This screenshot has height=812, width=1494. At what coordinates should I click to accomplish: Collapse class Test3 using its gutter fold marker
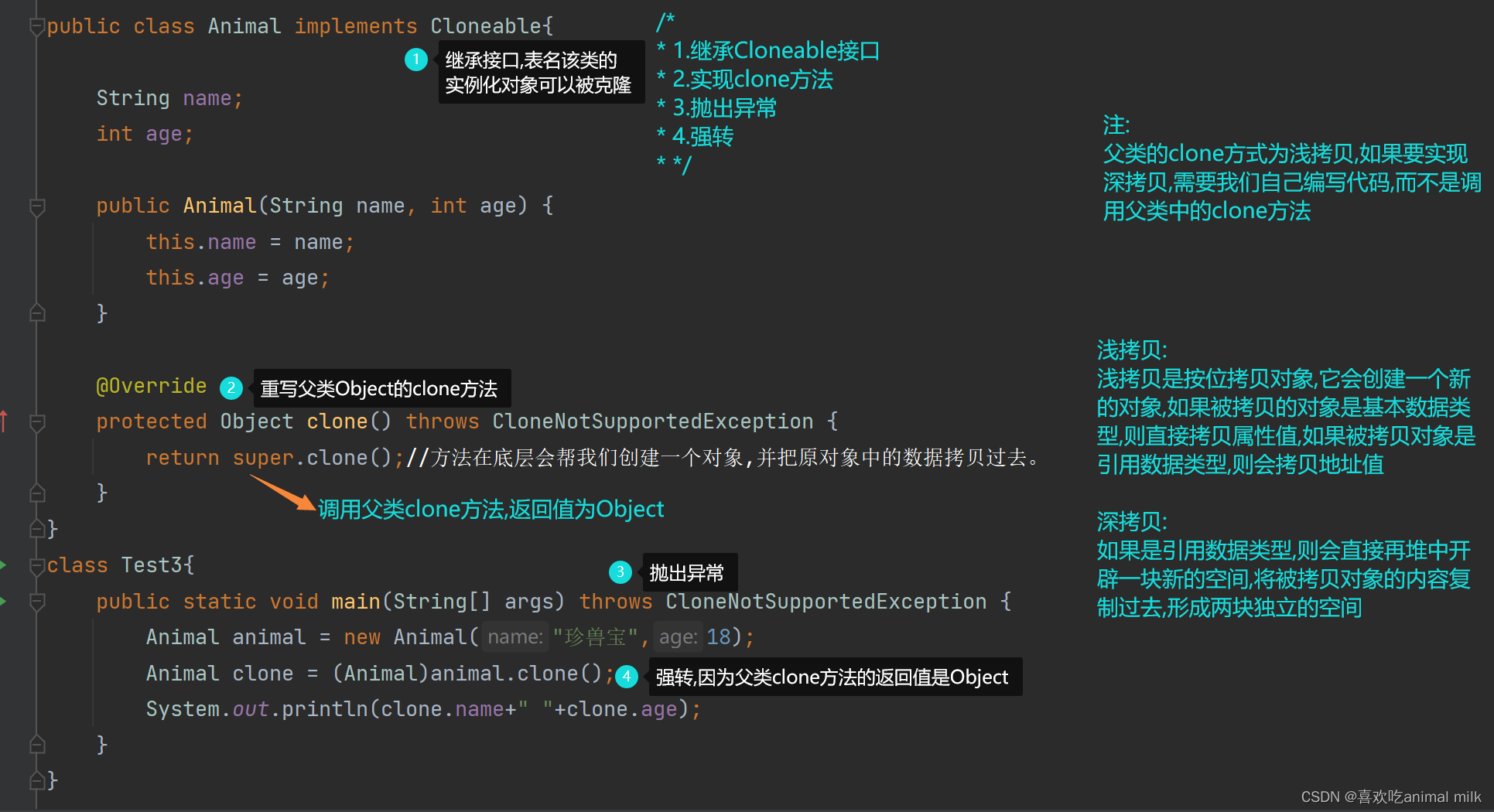(x=36, y=565)
